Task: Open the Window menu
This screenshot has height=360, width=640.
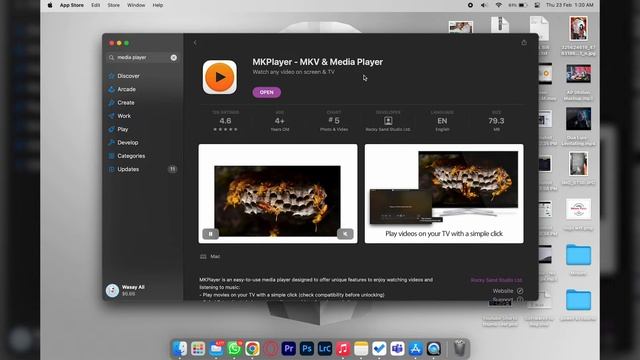Action: pos(136,5)
